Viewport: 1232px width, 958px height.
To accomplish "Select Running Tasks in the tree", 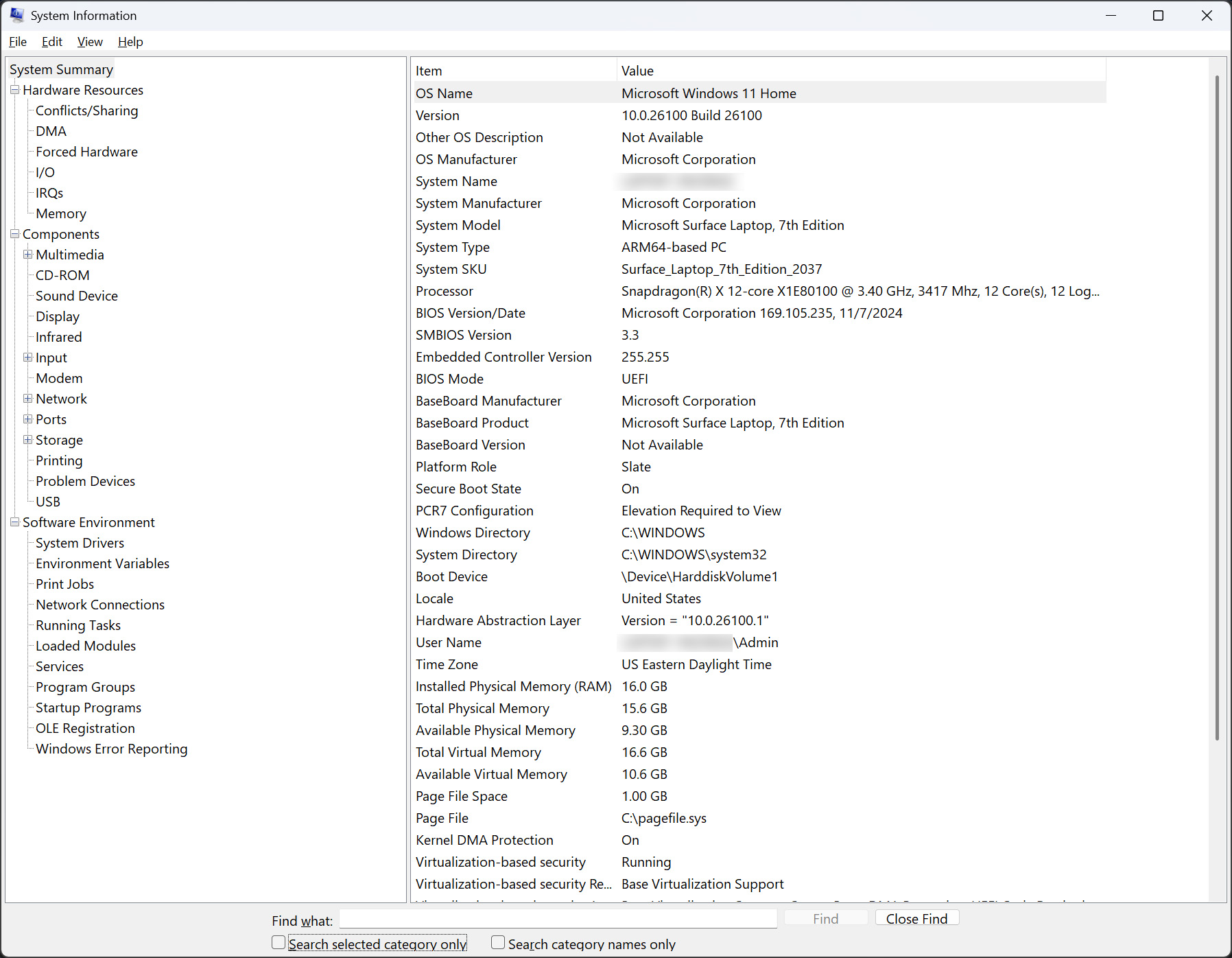I will 78,625.
